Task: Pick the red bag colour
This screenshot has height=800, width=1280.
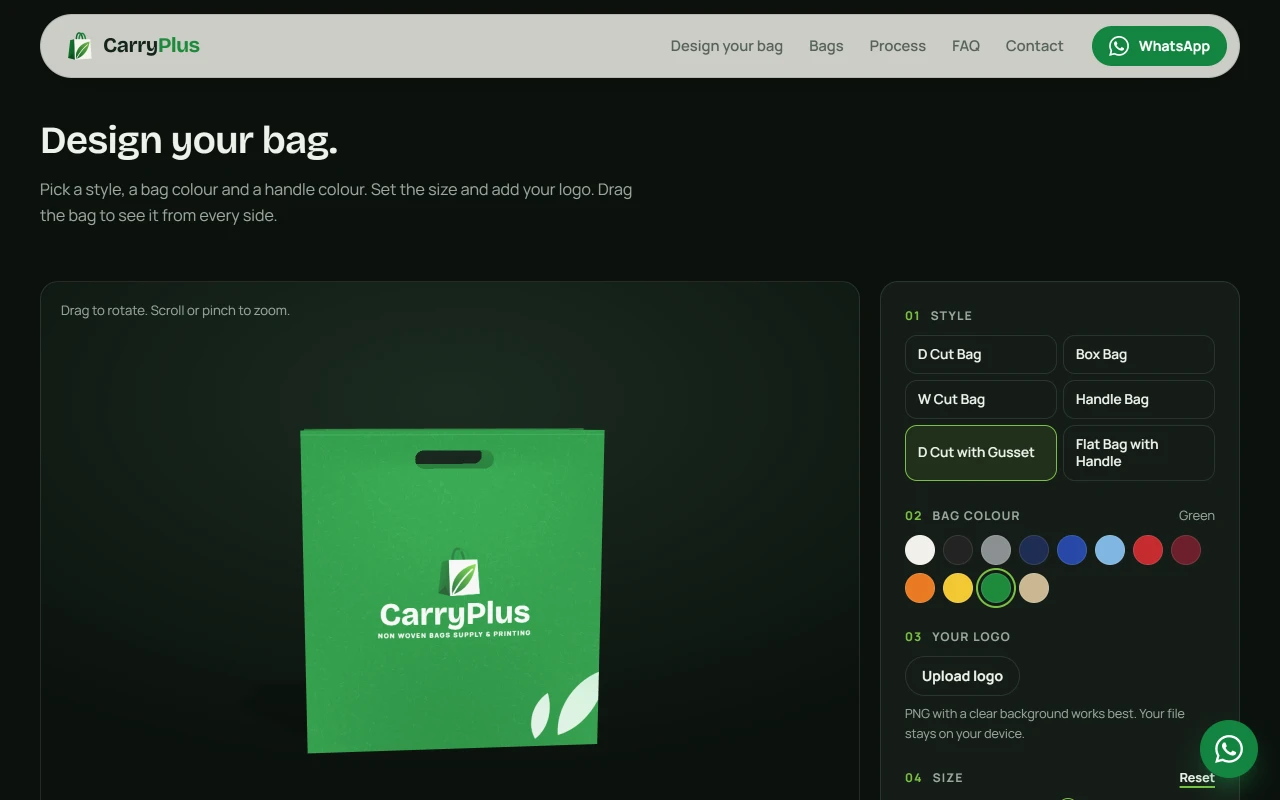Action: pyautogui.click(x=1148, y=550)
